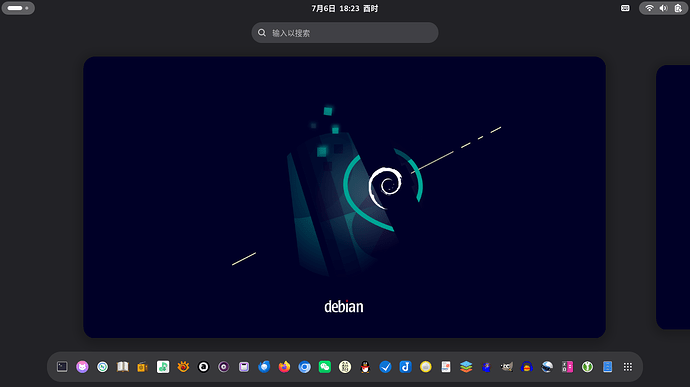Launch the green circular fork icon
Image resolution: width=690 pixels, height=387 pixels.
[x=587, y=367]
